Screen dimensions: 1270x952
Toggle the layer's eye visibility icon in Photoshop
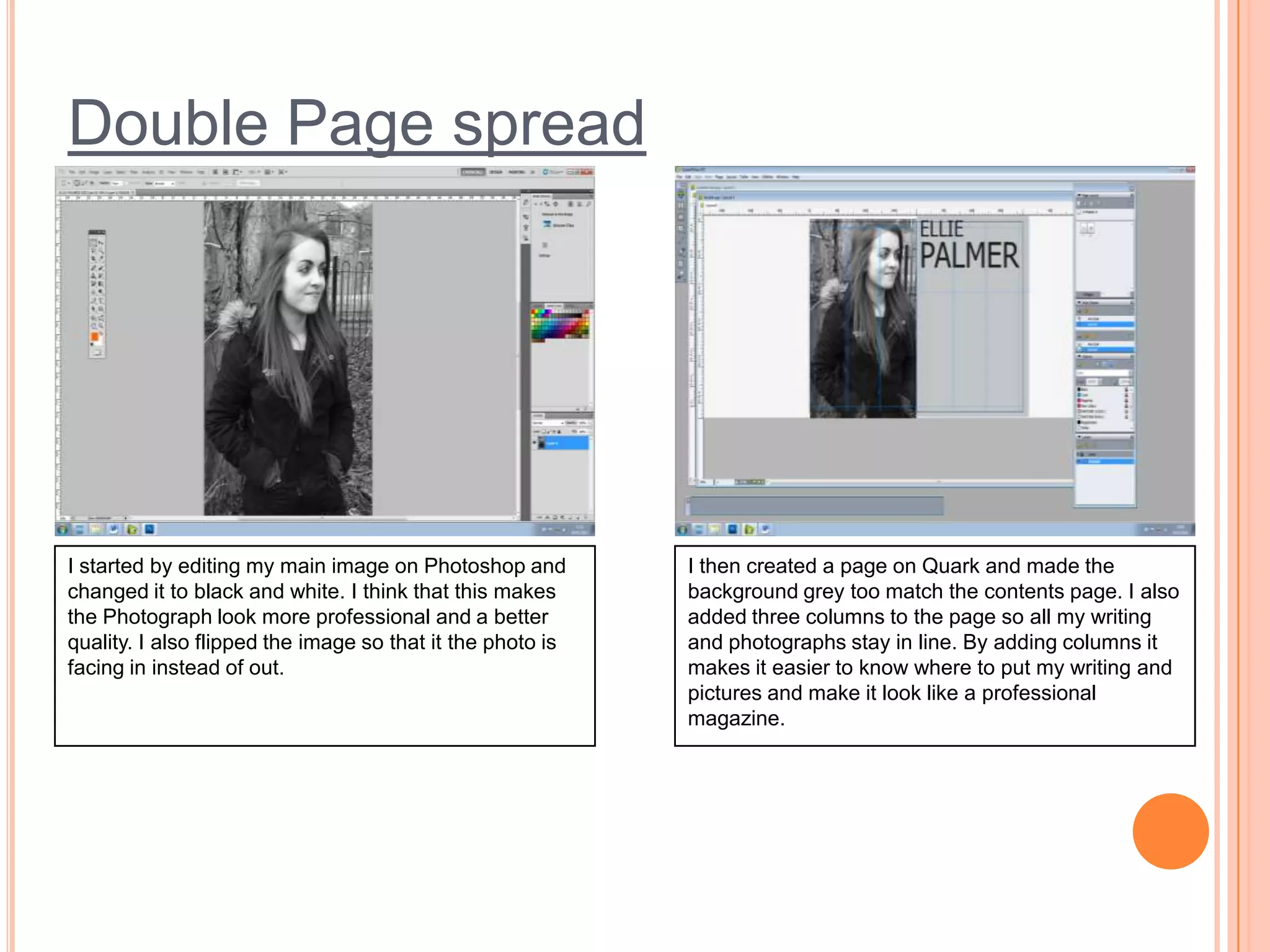(535, 443)
